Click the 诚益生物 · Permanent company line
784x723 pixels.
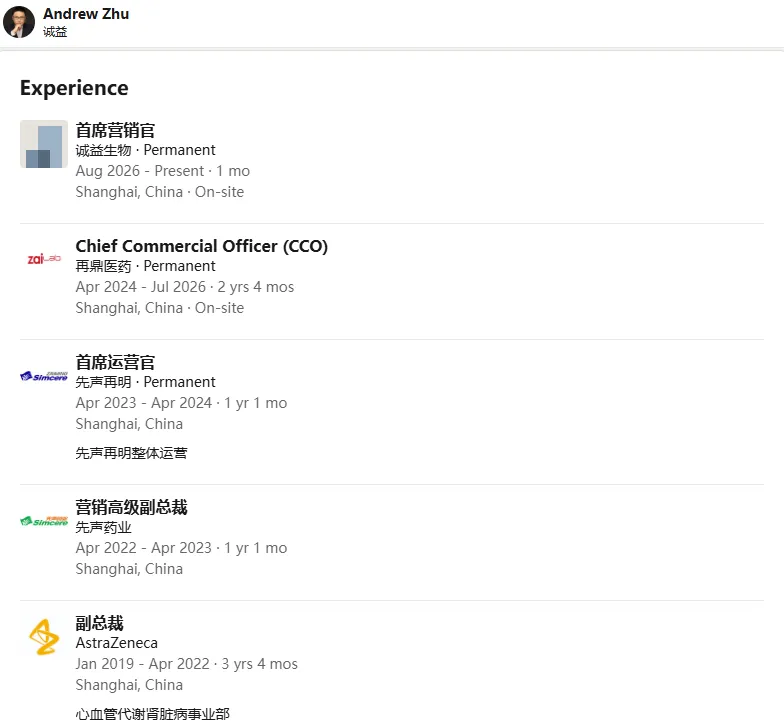[146, 150]
